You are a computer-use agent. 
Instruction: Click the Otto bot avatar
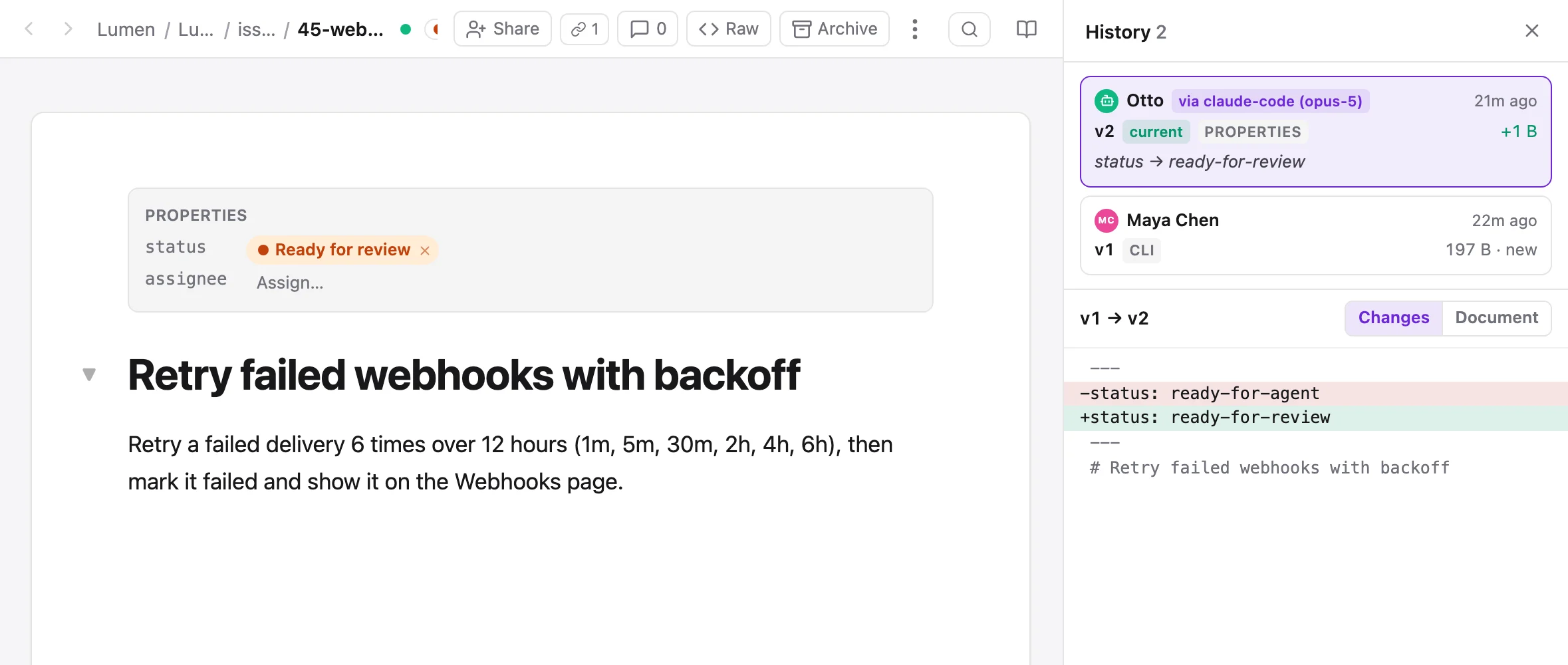[1107, 101]
